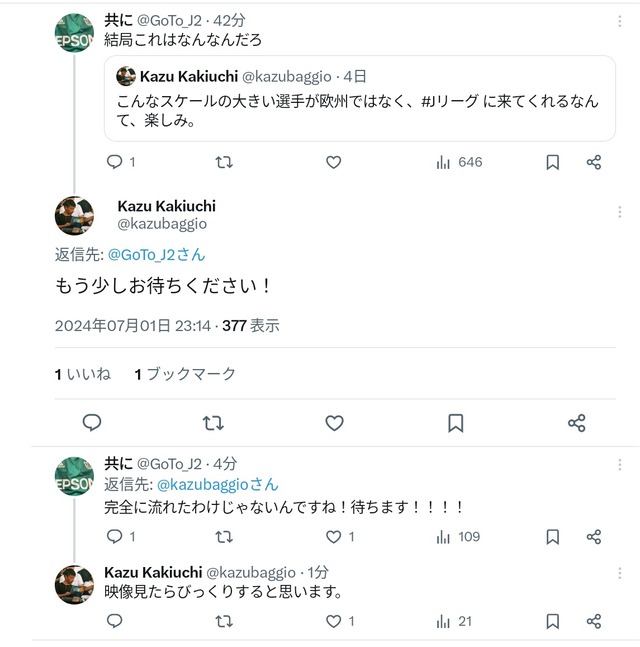Like the main tweet もう少しお待ちください
The image size is (640, 647).
[334, 423]
